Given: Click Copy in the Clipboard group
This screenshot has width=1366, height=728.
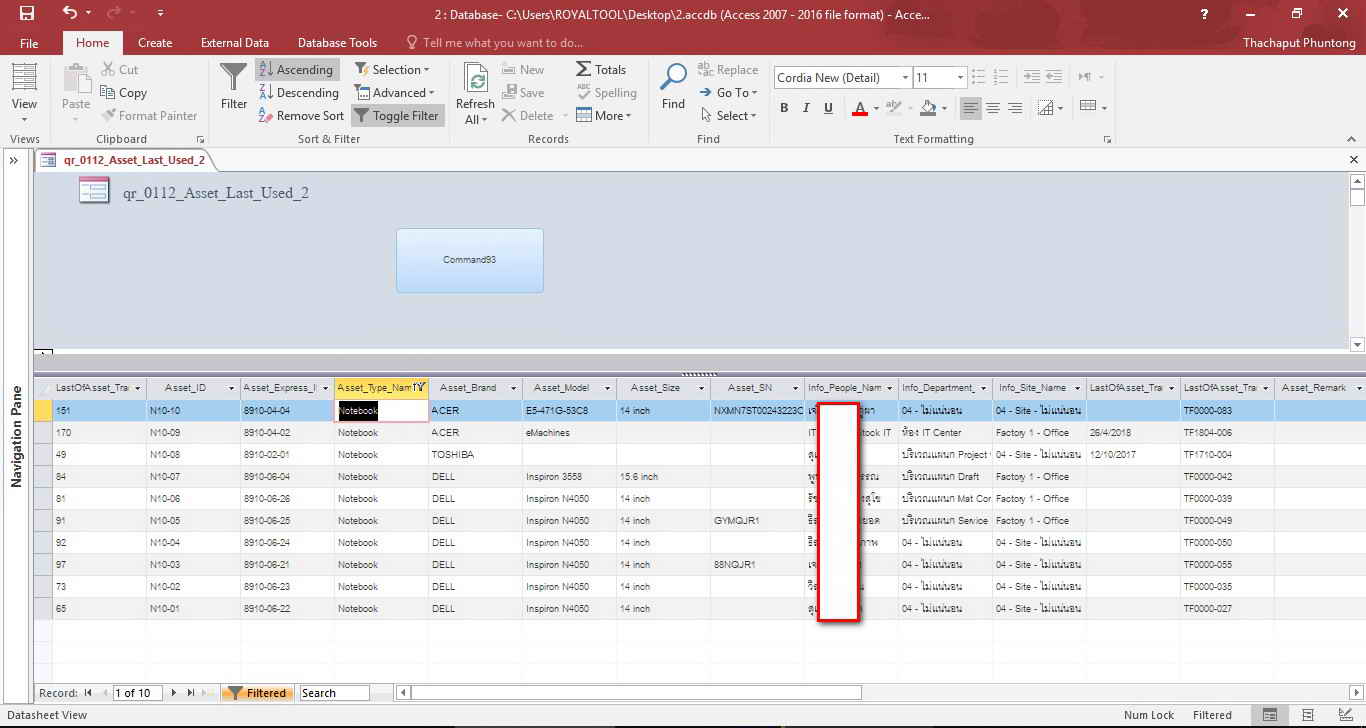Looking at the screenshot, I should click(x=124, y=93).
